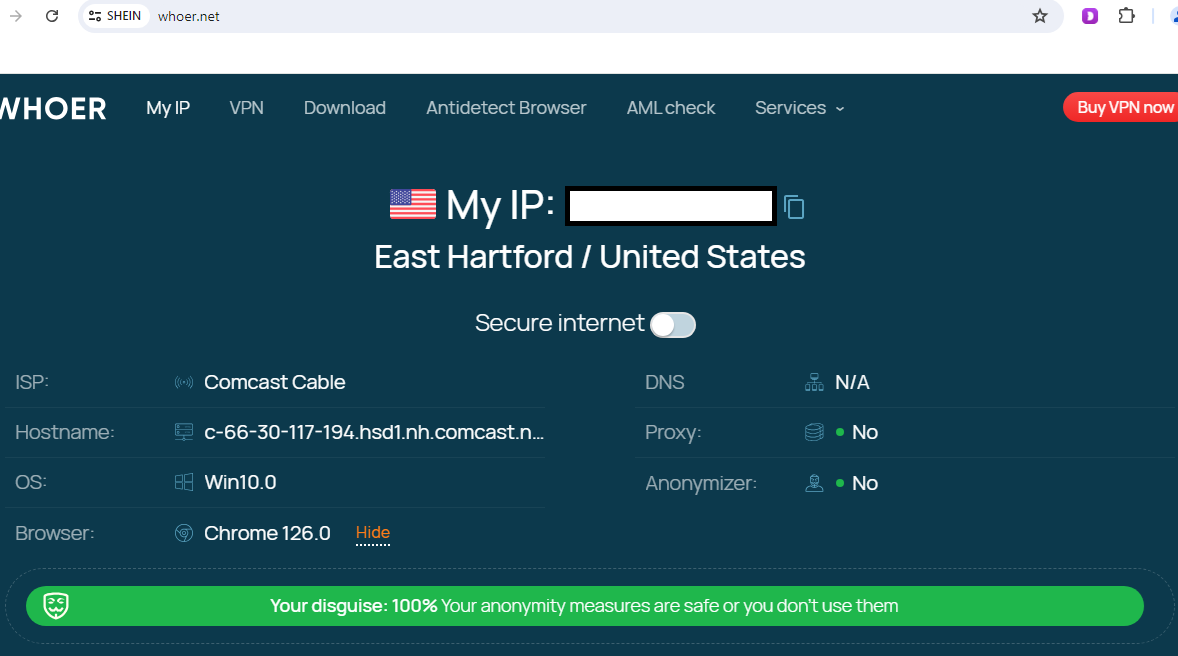Click the forward navigation arrow
The height and width of the screenshot is (656, 1178).
[15, 16]
